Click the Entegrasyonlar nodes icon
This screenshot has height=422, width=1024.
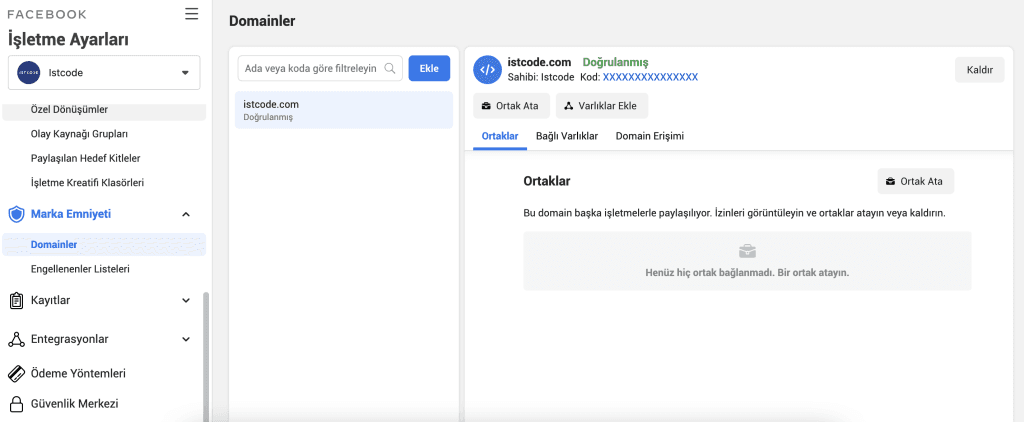click(x=16, y=339)
